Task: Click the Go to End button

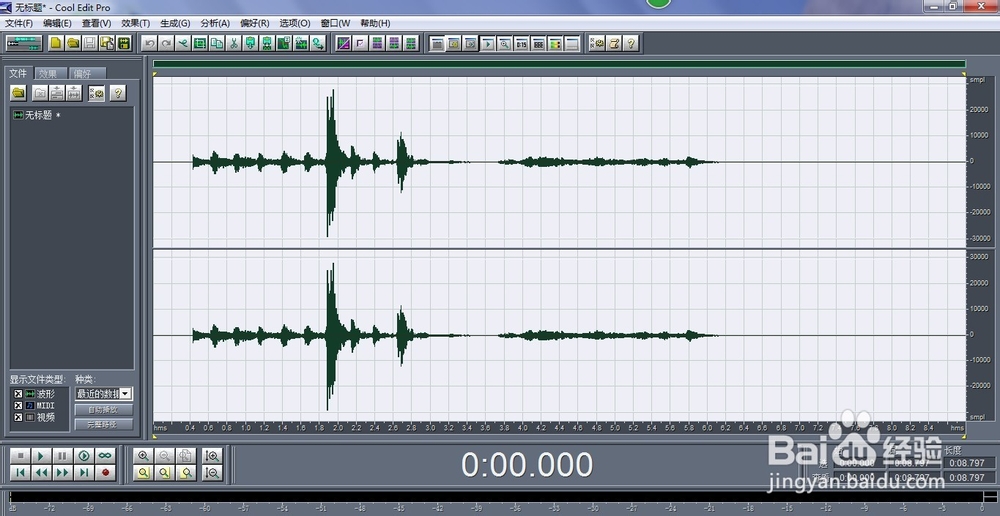Action: click(x=84, y=473)
